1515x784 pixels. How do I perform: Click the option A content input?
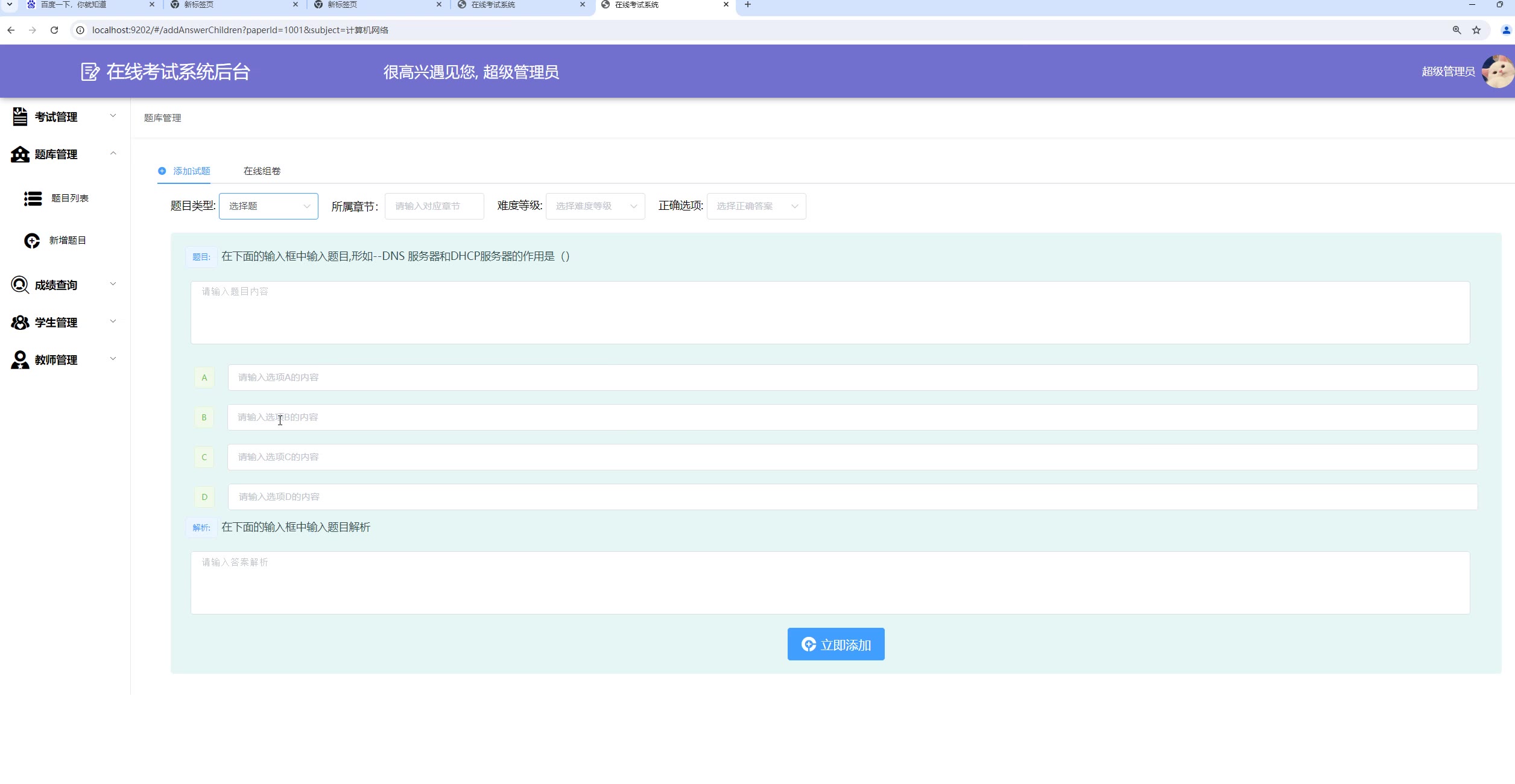tap(852, 378)
